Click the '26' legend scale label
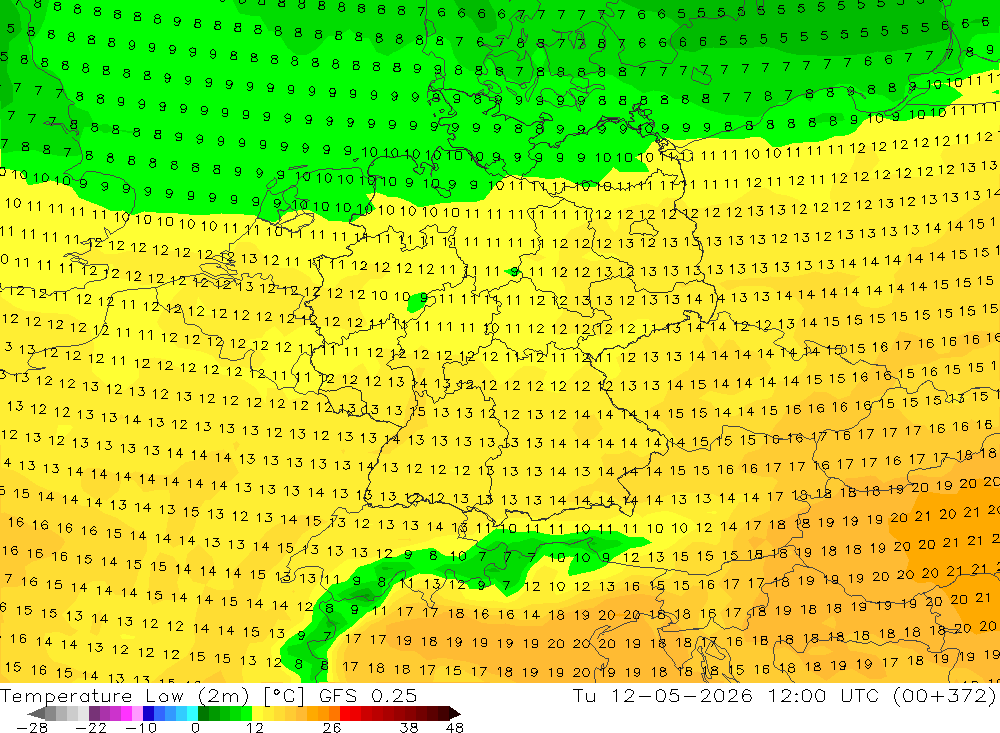The width and height of the screenshot is (1000, 733). click(x=332, y=727)
